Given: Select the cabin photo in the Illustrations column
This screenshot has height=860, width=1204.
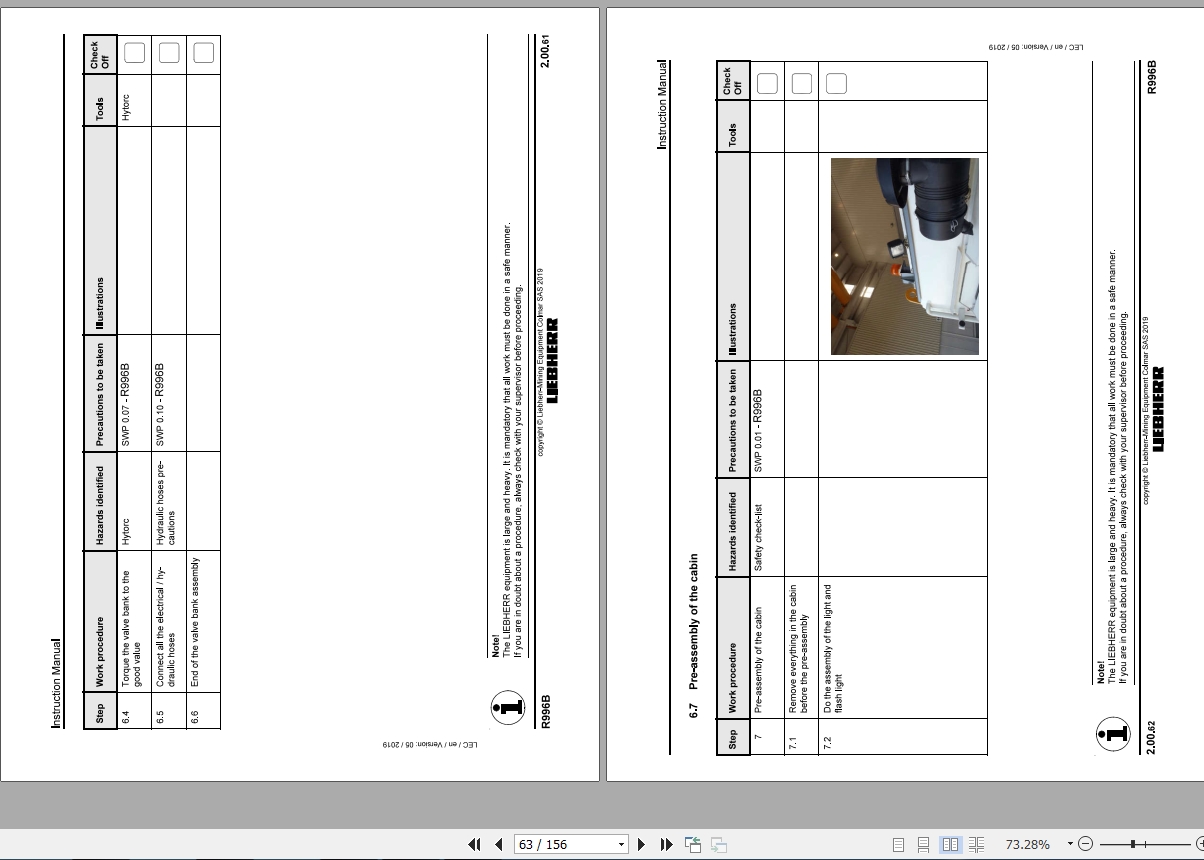Looking at the screenshot, I should (x=903, y=258).
